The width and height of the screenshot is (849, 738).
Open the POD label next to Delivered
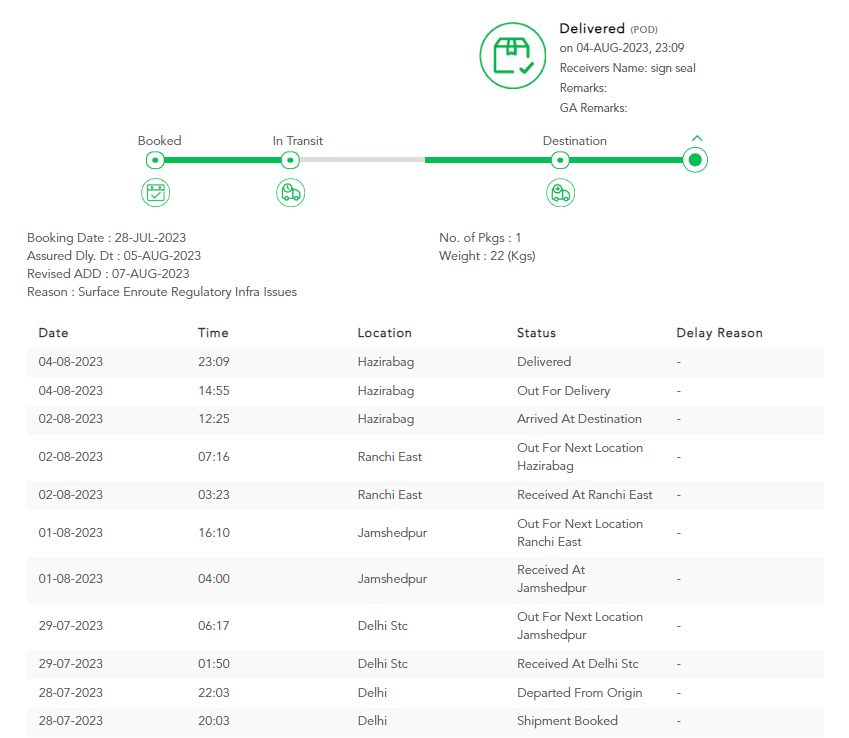pos(645,28)
